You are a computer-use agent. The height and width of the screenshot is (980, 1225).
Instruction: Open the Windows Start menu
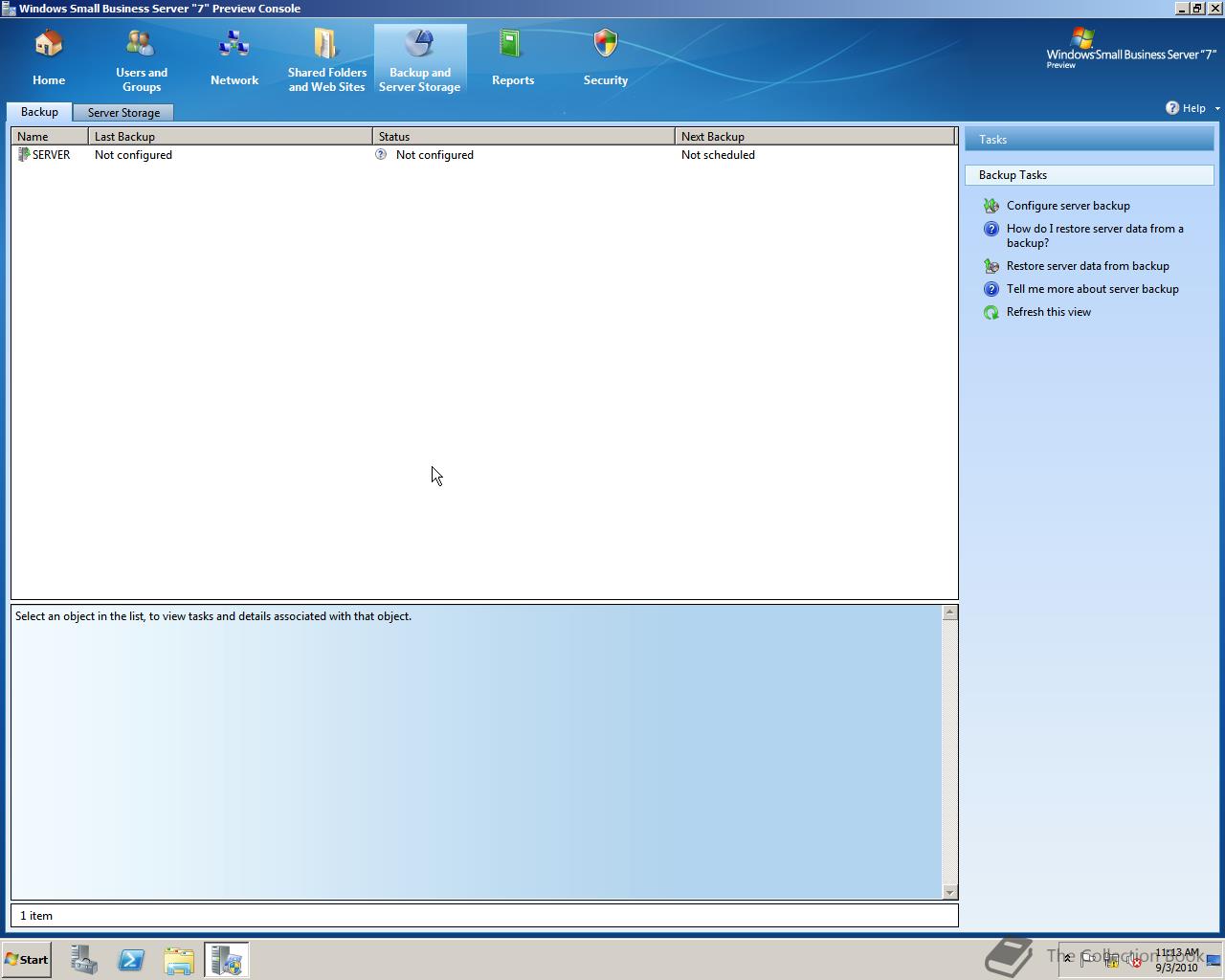pos(26,960)
